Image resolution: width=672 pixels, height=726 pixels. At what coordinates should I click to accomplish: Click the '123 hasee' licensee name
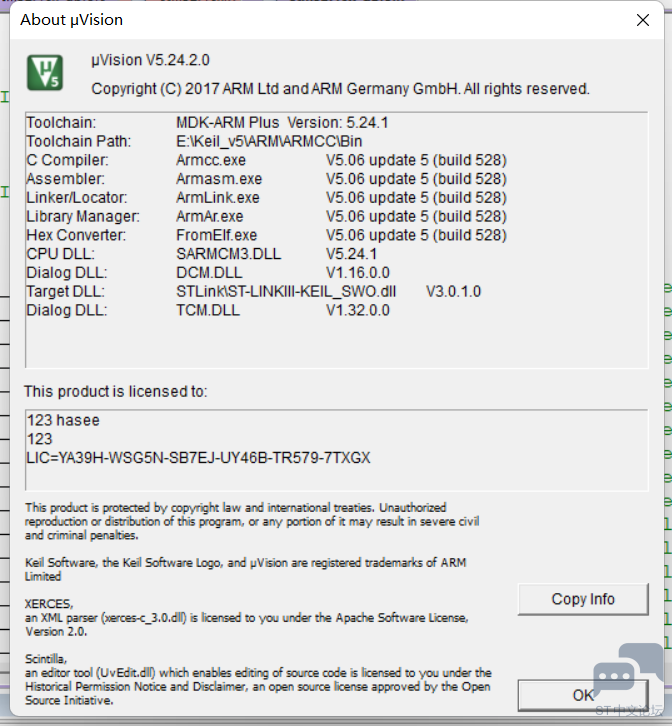click(63, 420)
